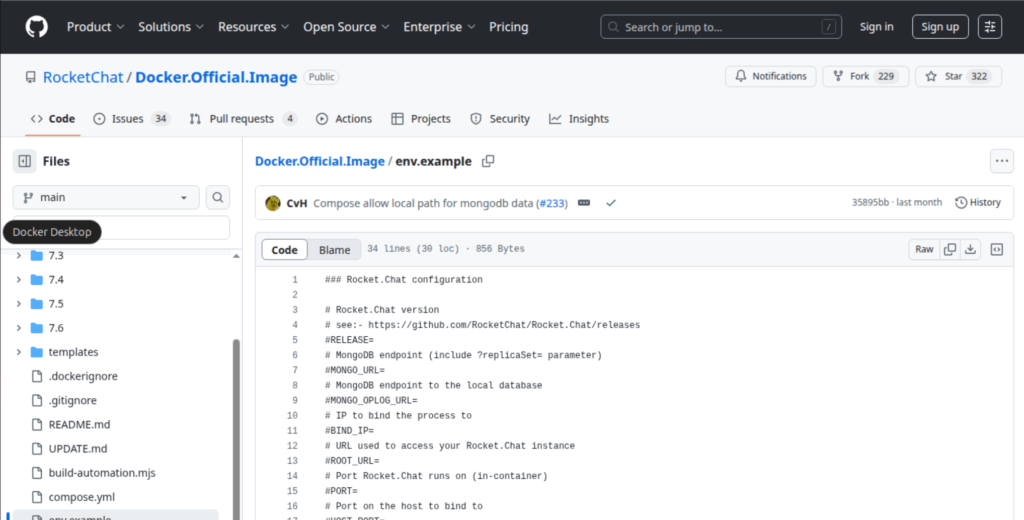
Task: Open README.md in the file tree
Action: click(79, 425)
